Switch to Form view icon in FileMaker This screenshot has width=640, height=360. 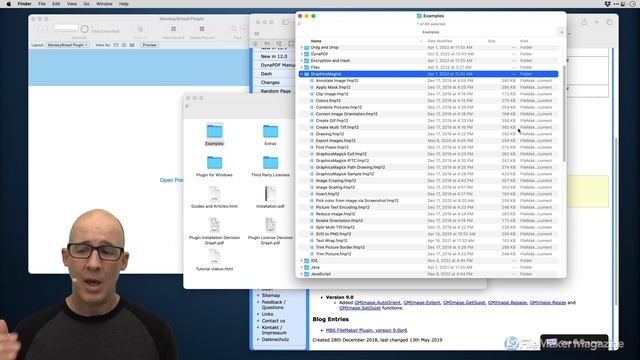click(x=116, y=45)
